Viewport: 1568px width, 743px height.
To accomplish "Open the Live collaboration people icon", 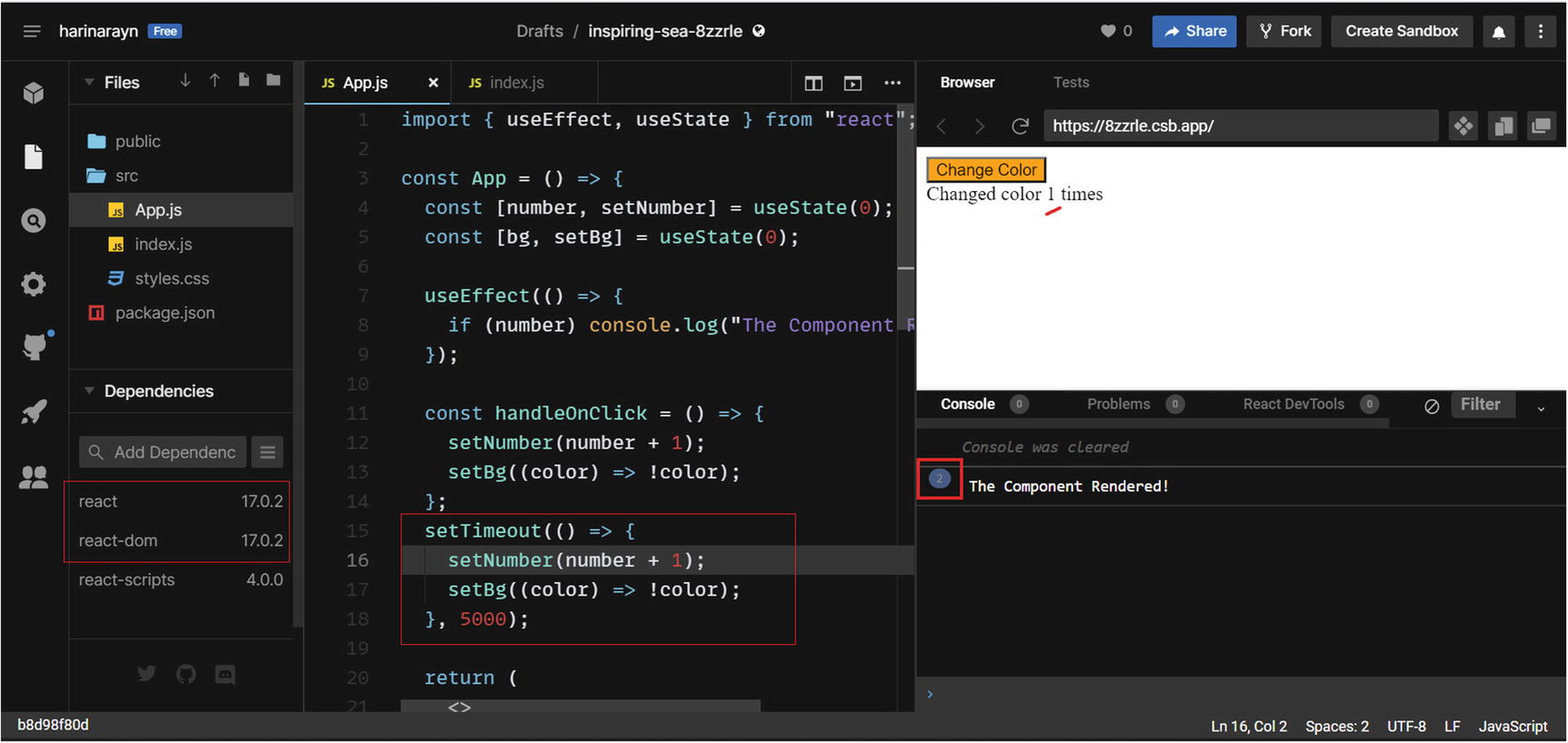I will (x=34, y=477).
